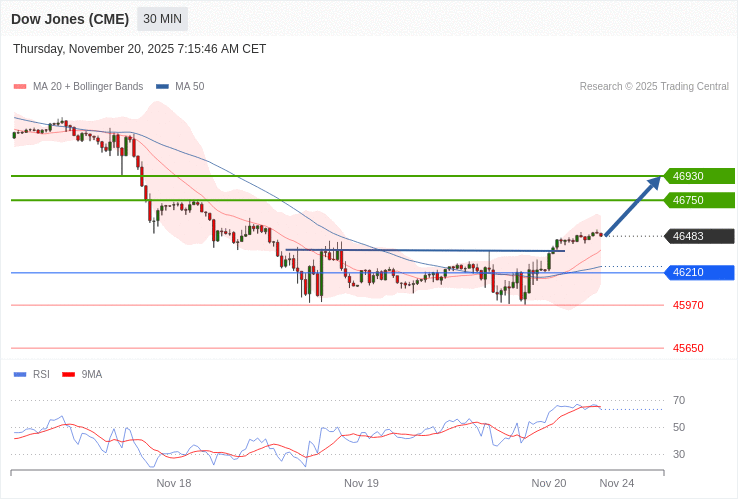Click the Nov 19 date axis label
This screenshot has height=500, width=738.
(x=361, y=483)
